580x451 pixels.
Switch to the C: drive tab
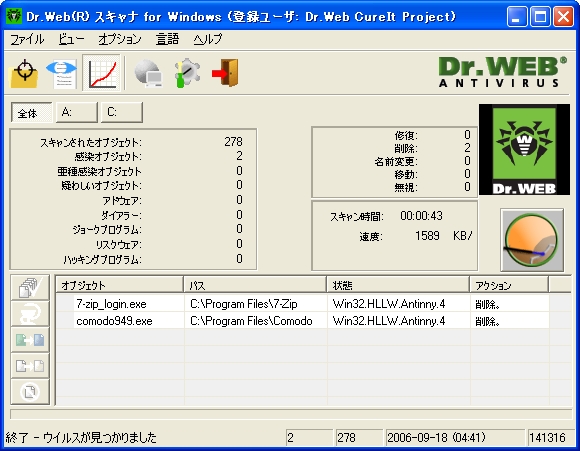point(122,112)
